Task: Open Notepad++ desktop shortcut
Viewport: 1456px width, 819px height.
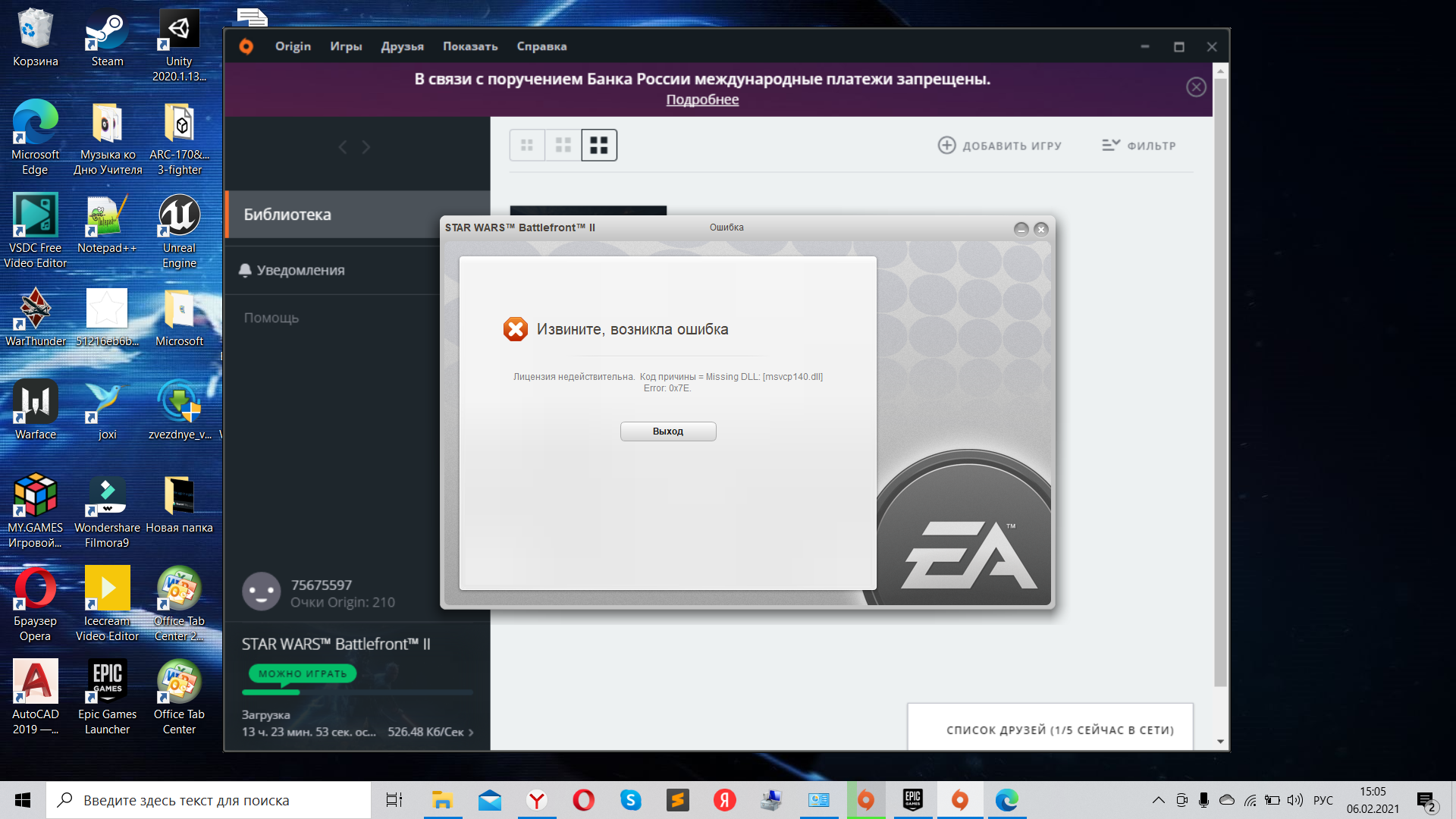Action: coord(107,224)
